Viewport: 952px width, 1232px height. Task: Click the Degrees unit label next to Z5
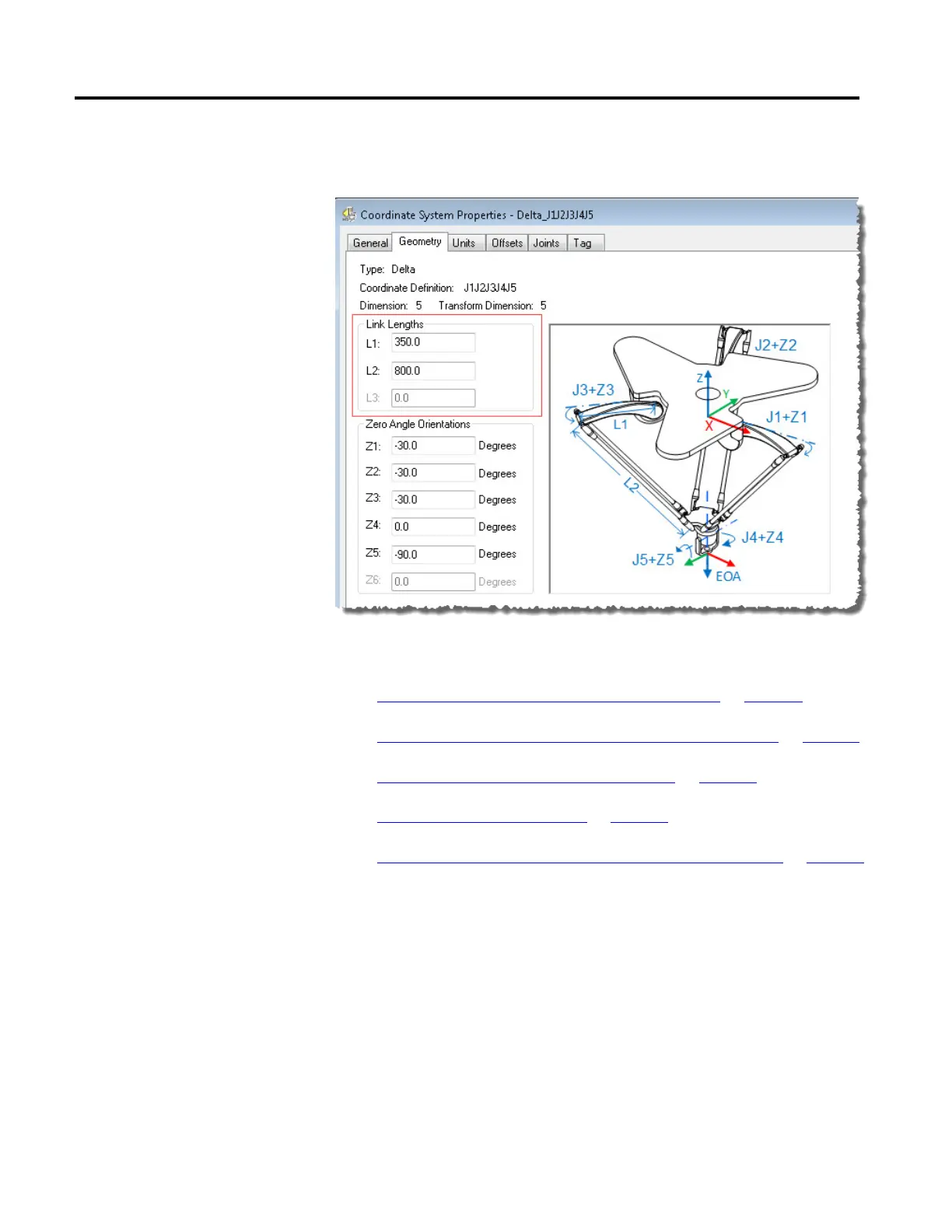coord(498,555)
